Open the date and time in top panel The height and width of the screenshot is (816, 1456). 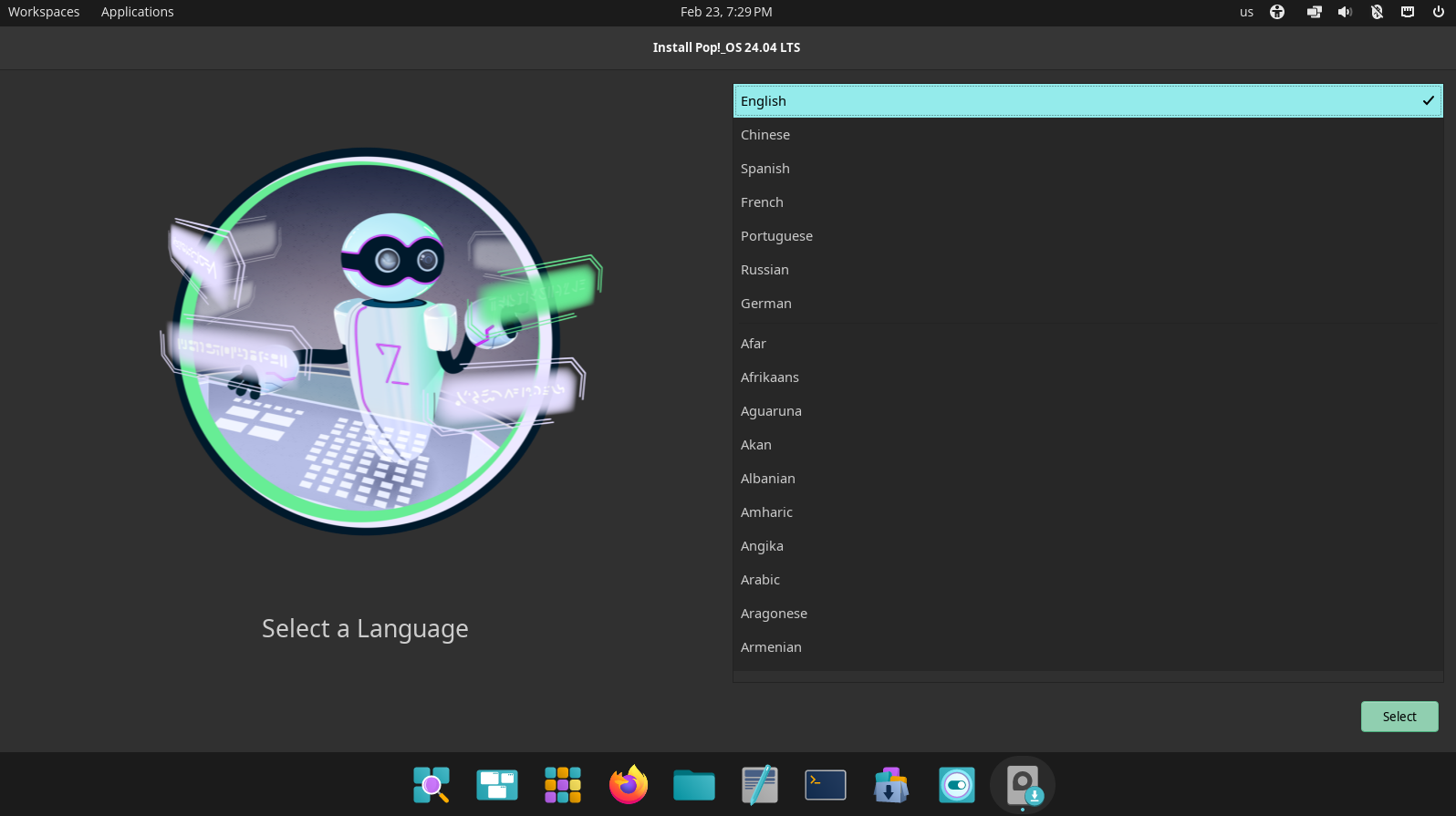tap(726, 12)
